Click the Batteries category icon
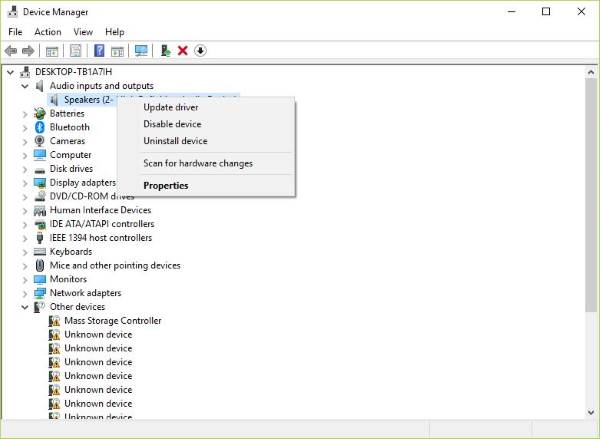600x439 pixels. click(39, 113)
